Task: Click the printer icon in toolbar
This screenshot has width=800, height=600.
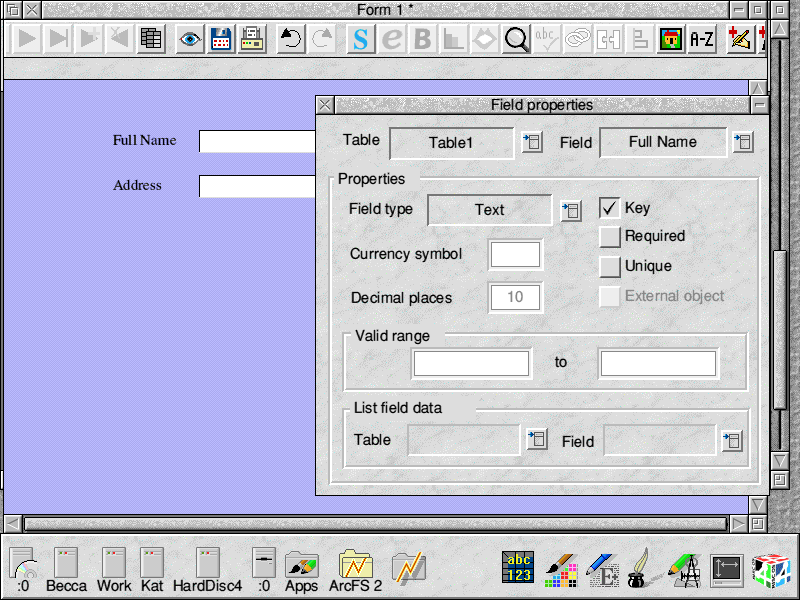Action: 252,39
